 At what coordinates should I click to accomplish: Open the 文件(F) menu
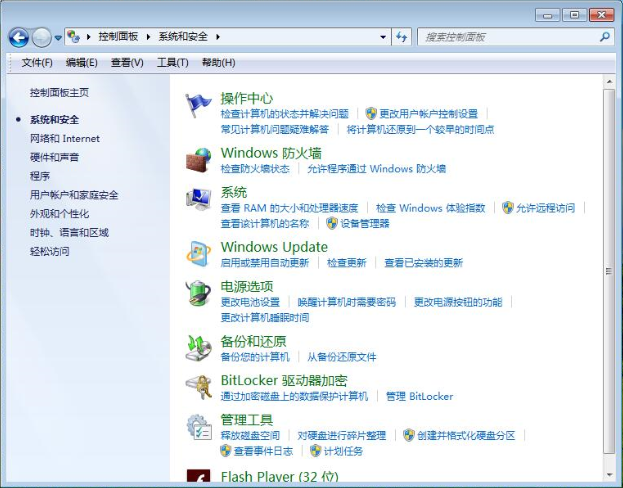click(x=37, y=63)
